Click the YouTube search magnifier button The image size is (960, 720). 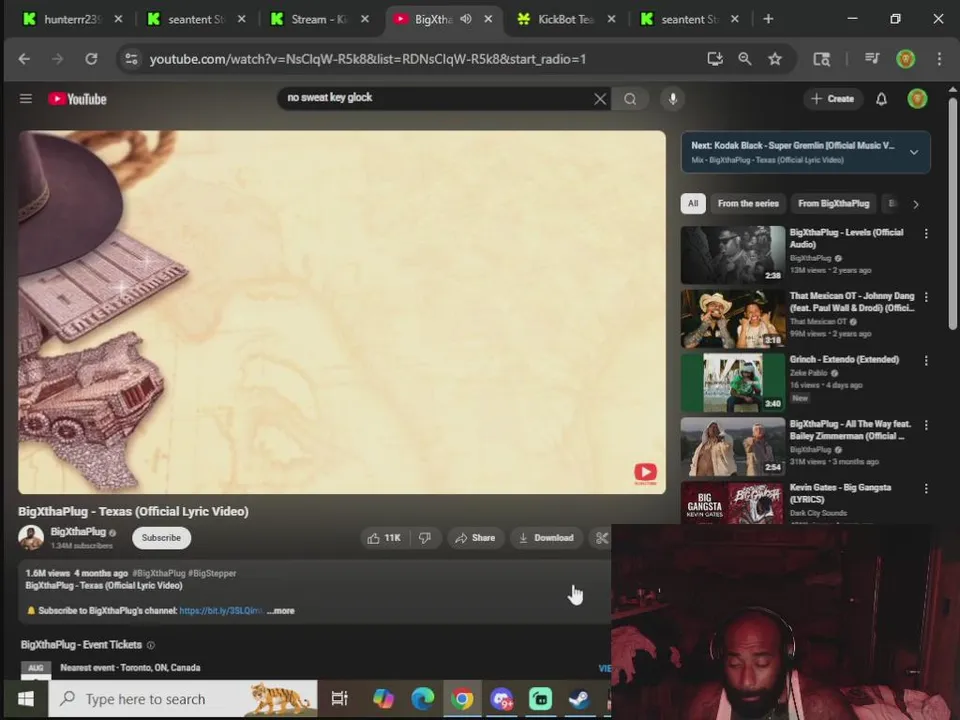point(630,99)
